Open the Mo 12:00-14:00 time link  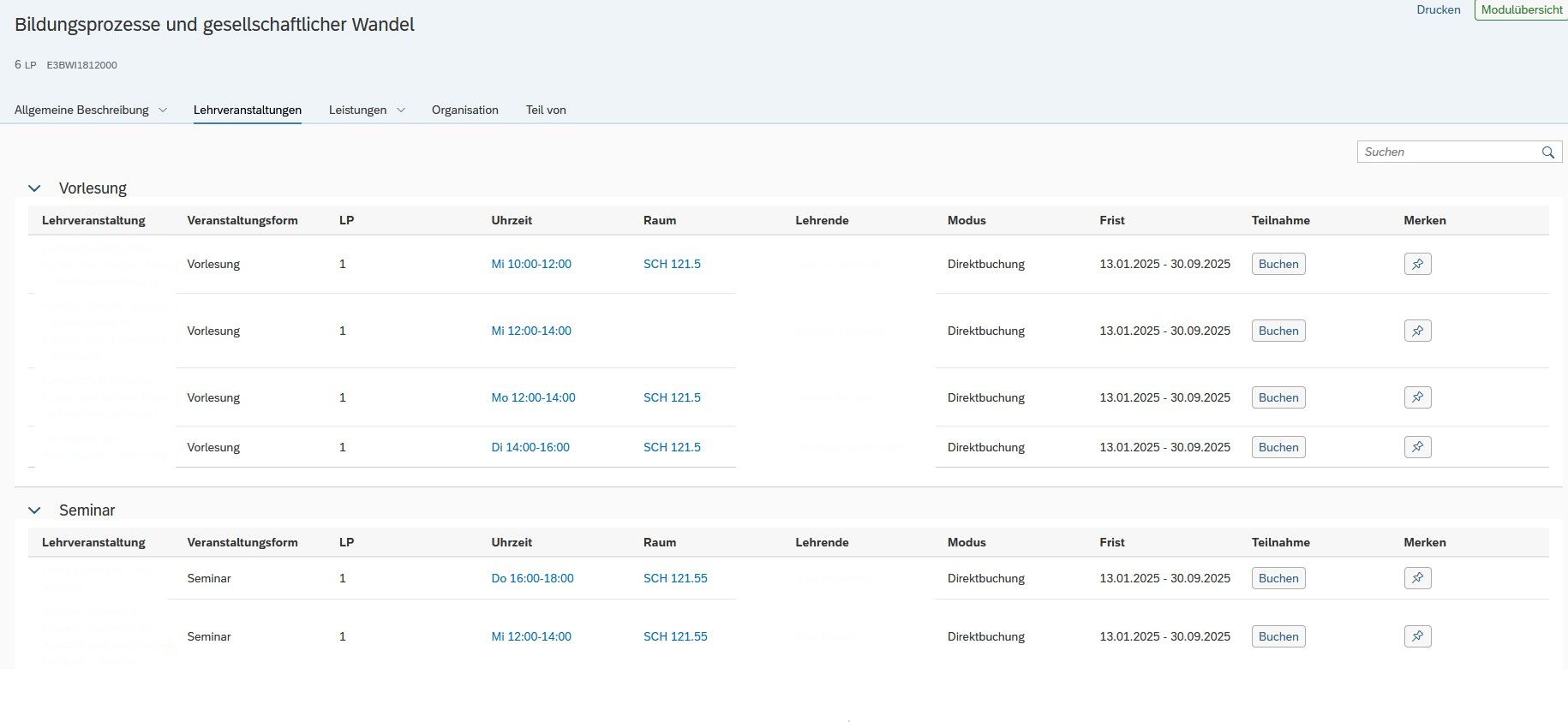(x=533, y=397)
